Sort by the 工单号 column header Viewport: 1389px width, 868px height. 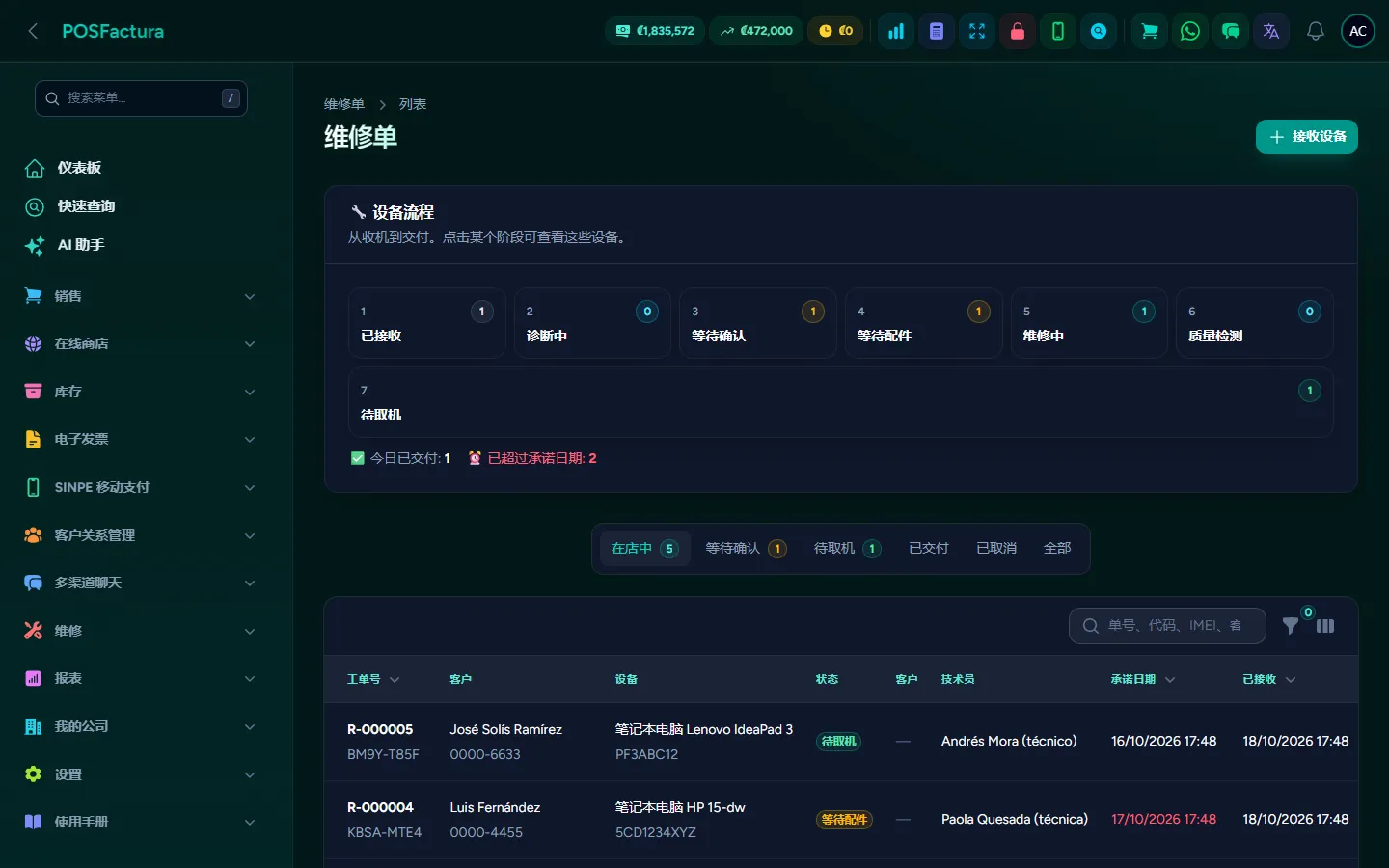373,680
